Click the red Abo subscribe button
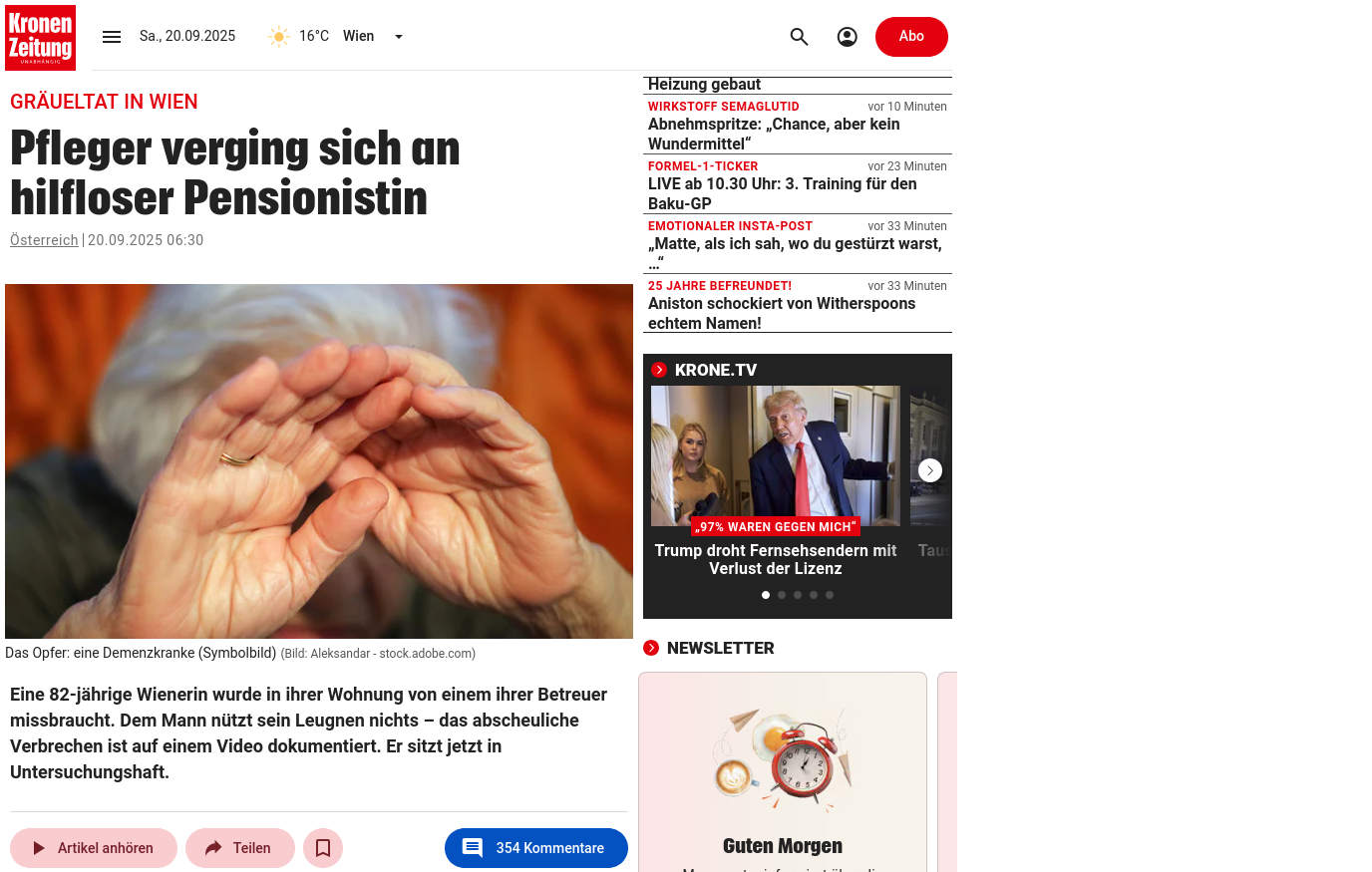Viewport: 1372px width, 872px height. (911, 37)
